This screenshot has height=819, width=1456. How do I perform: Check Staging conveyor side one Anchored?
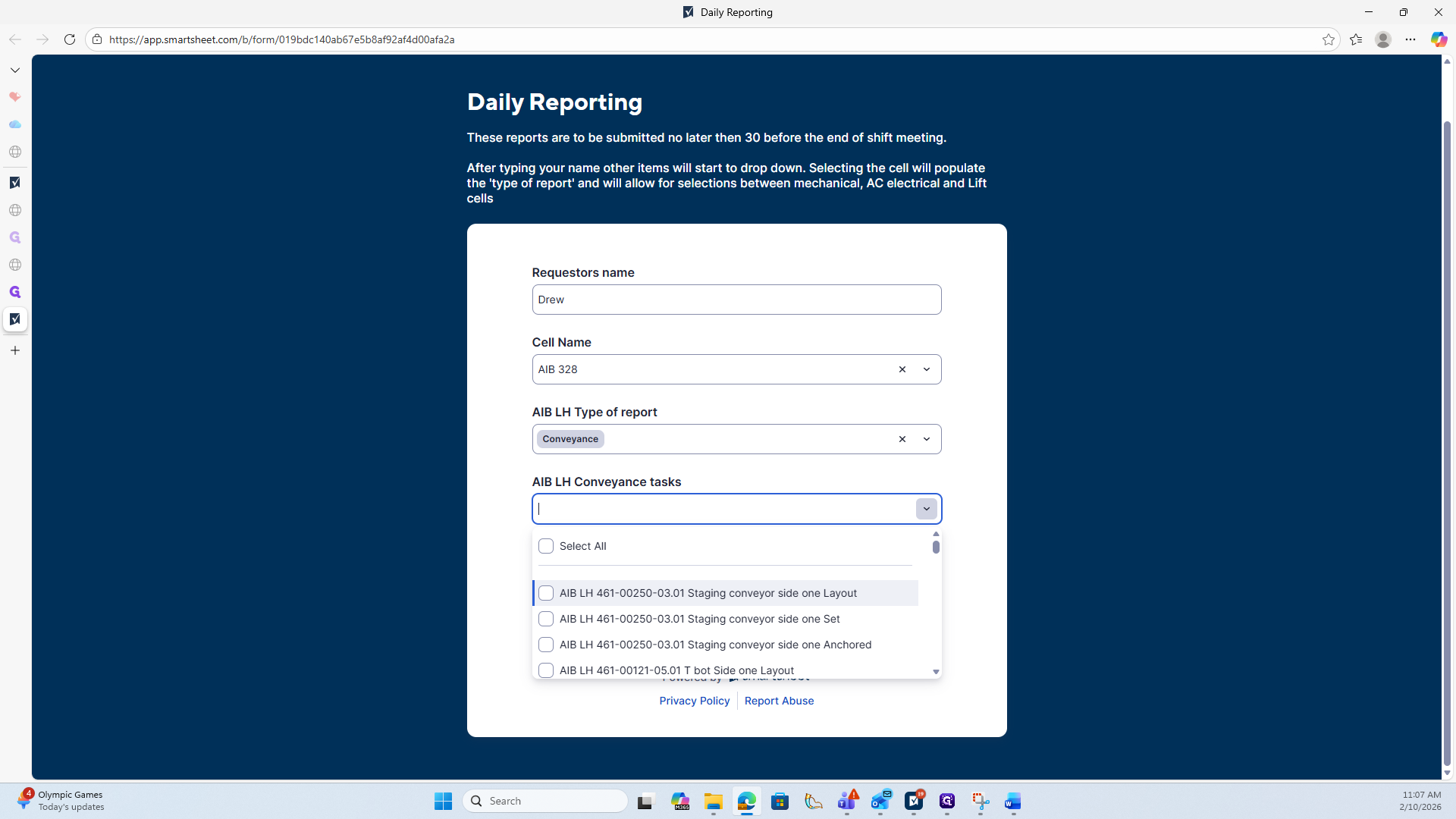pyautogui.click(x=546, y=645)
